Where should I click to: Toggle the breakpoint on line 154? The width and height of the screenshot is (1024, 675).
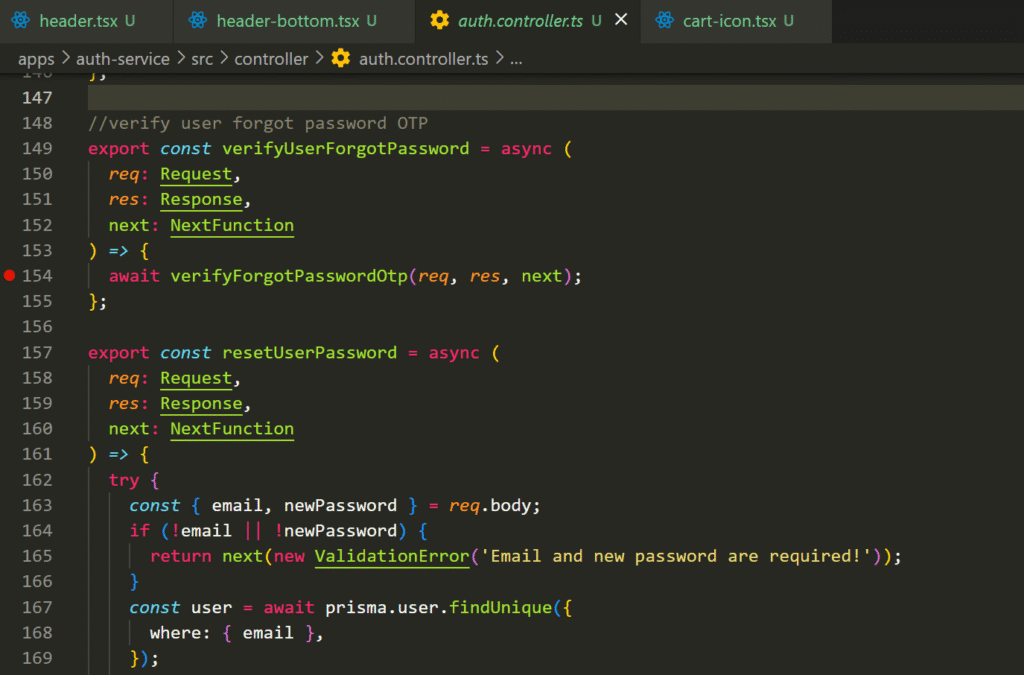tap(10, 275)
